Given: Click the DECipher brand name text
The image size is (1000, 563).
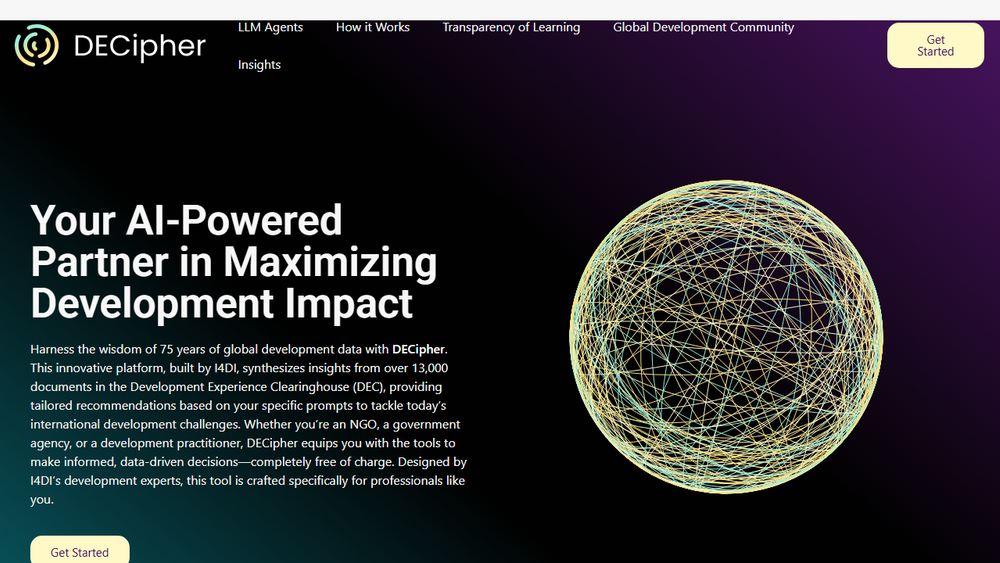Looking at the screenshot, I should (140, 47).
